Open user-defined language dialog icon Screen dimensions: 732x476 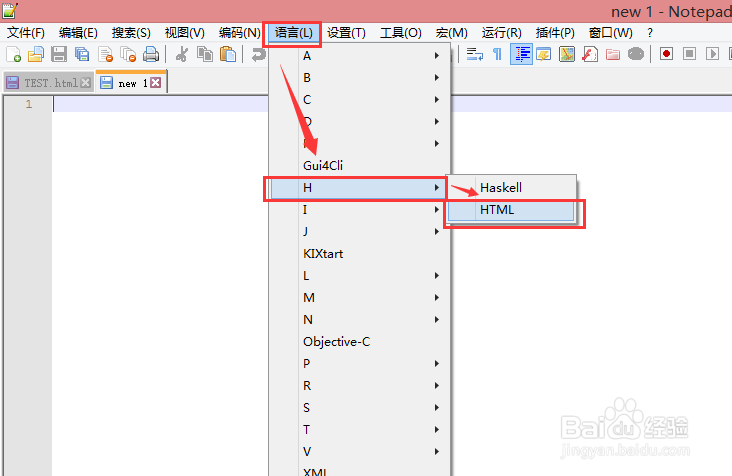click(544, 55)
